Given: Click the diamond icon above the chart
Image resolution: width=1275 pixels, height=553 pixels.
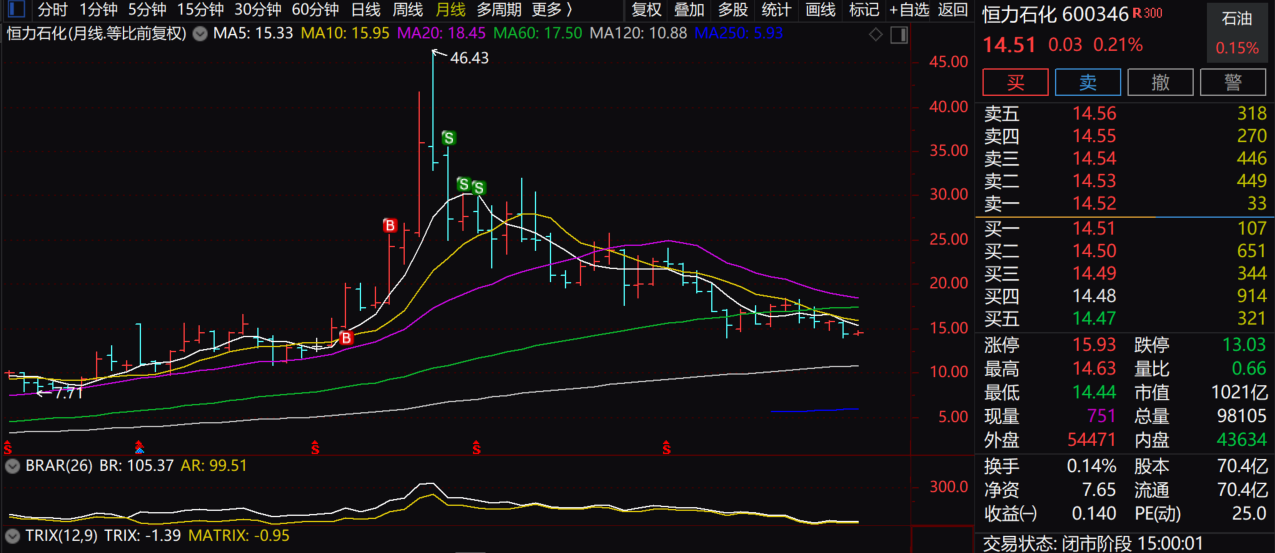Looking at the screenshot, I should click(x=876, y=34).
